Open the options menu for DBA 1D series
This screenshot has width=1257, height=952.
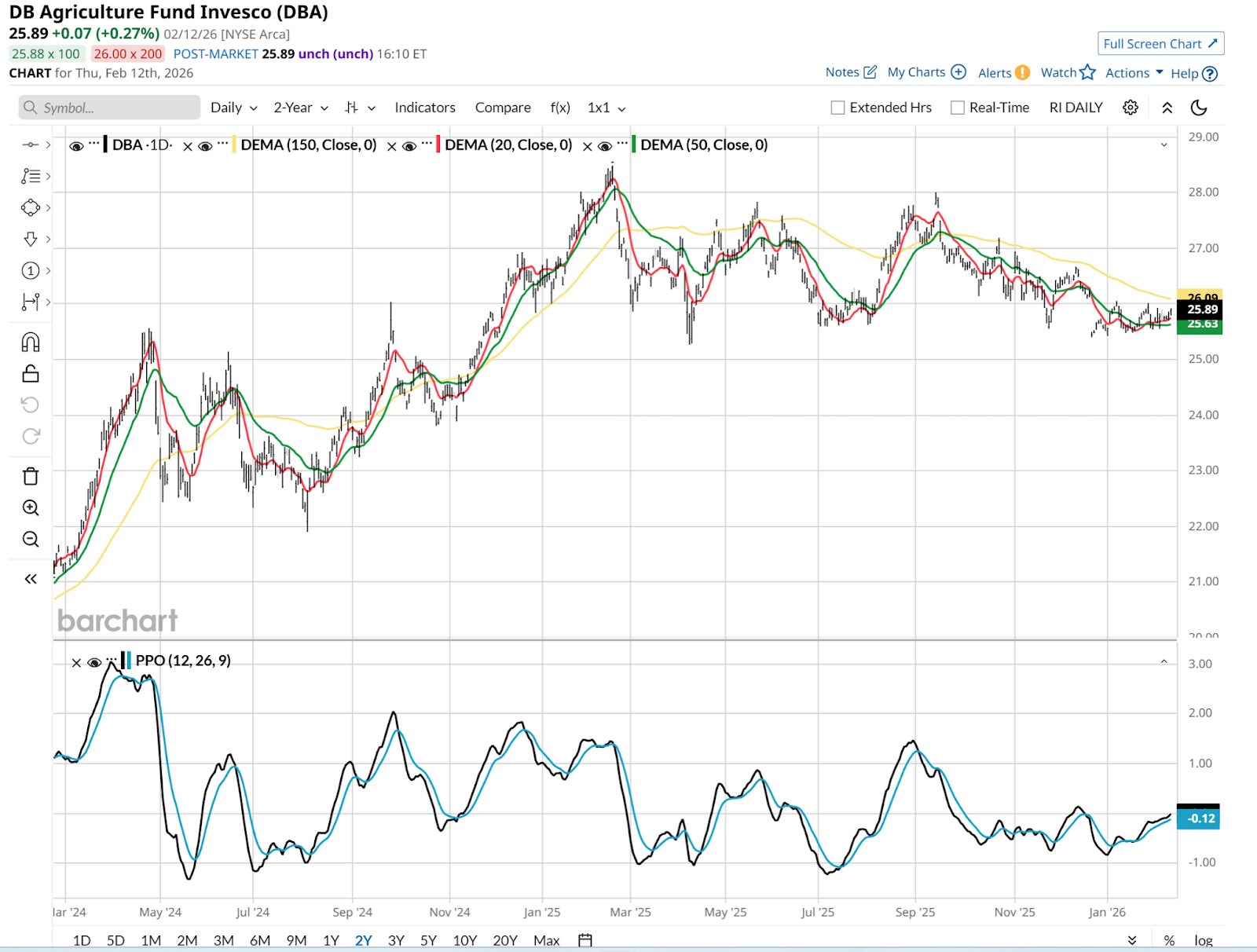click(94, 145)
